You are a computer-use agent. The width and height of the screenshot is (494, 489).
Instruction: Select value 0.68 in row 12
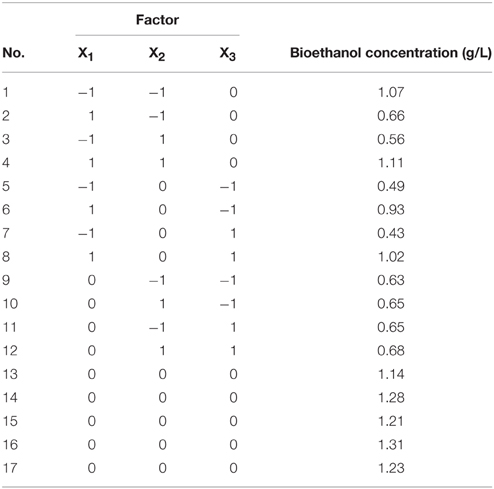391,351
